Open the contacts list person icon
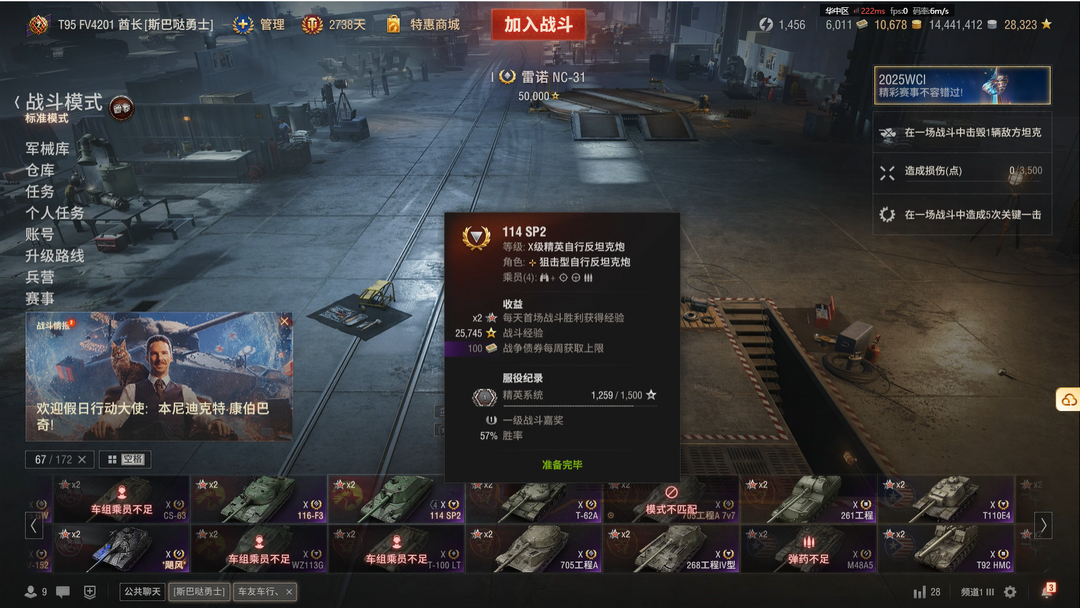 click(30, 591)
